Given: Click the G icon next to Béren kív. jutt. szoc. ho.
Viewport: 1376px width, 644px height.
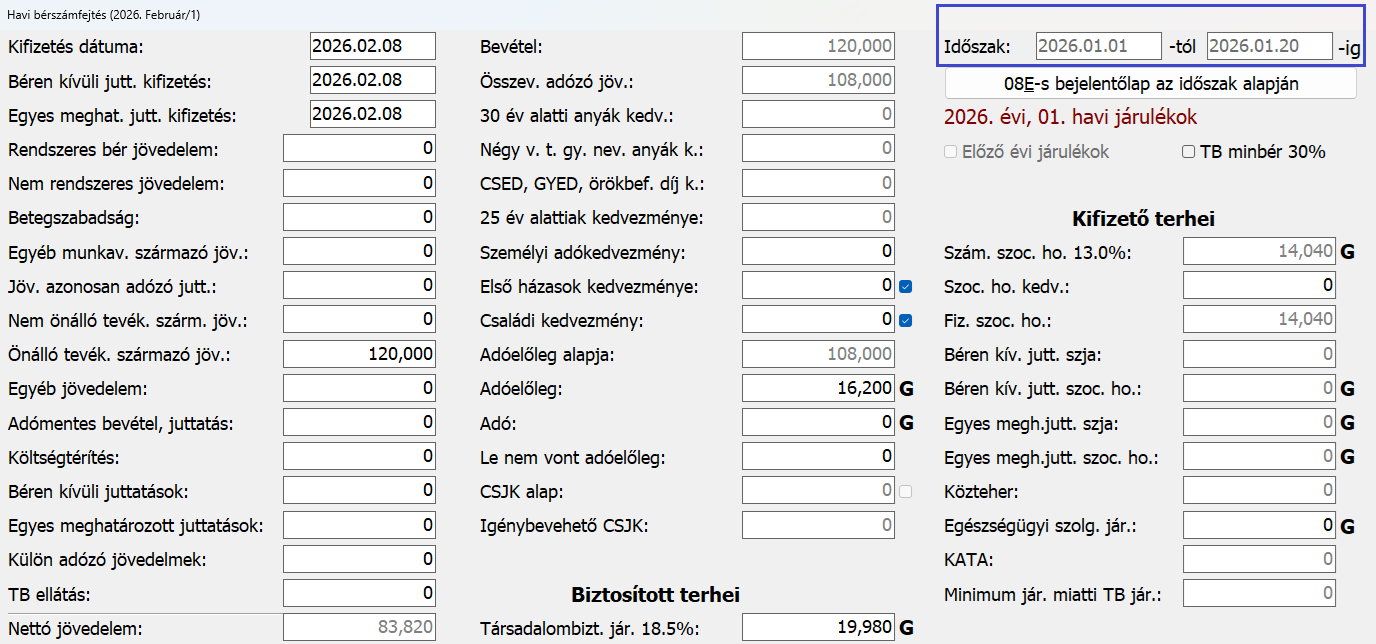Looking at the screenshot, I should (1347, 389).
